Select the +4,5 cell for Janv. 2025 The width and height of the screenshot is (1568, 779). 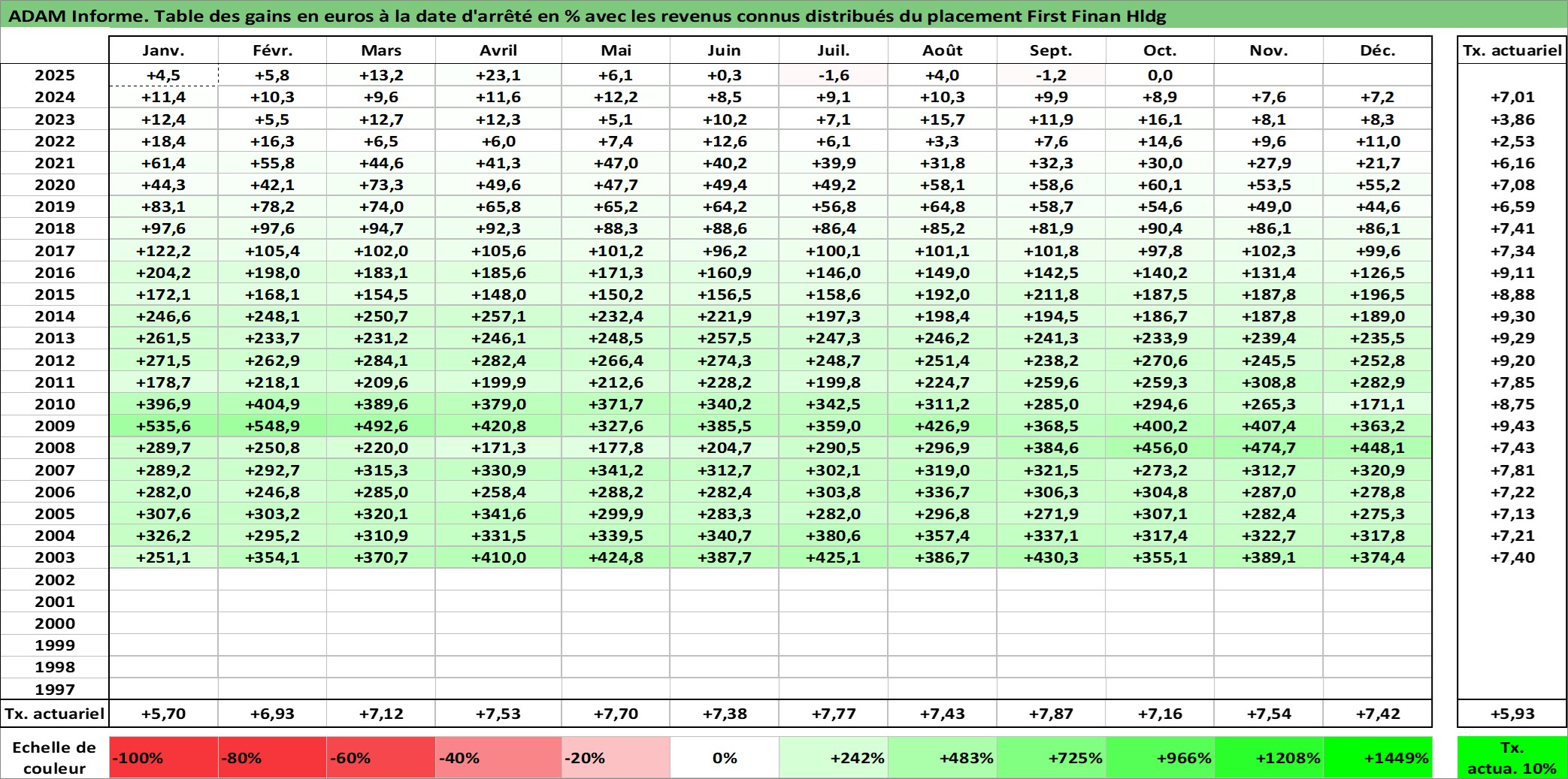[x=164, y=75]
